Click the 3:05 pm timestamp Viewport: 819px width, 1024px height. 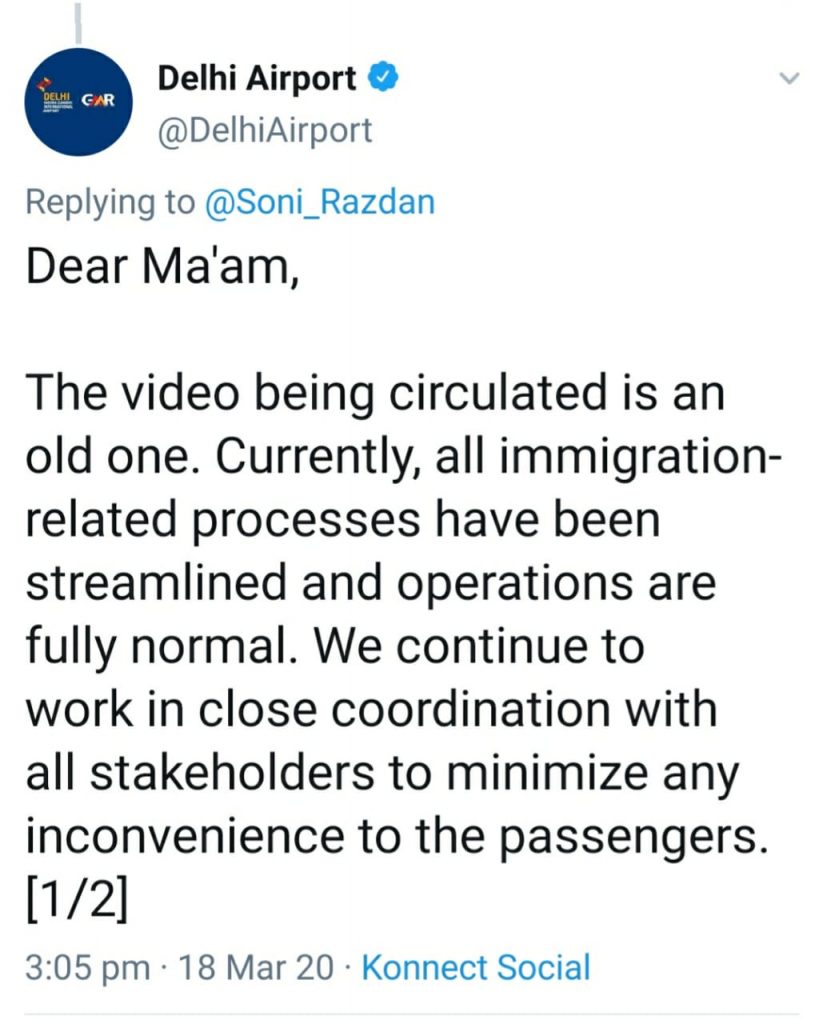click(88, 967)
